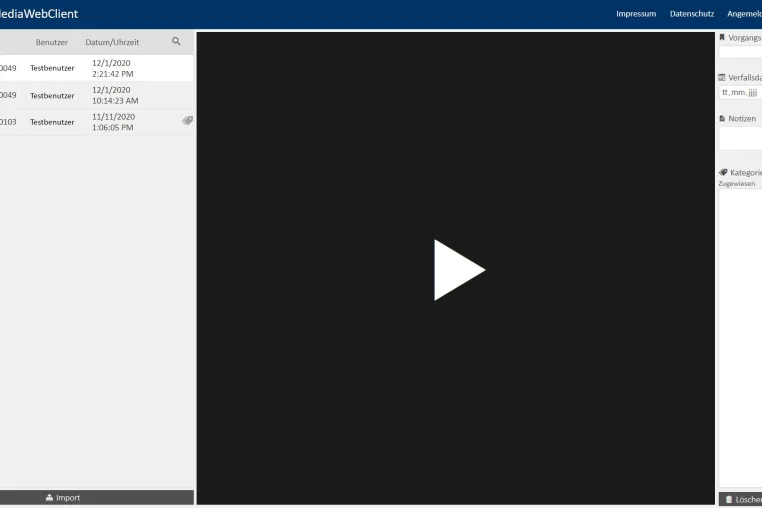This screenshot has width=762, height=508.
Task: Click Testbenutzer in the 10:14:23 AM row
Action: pyautogui.click(x=52, y=96)
